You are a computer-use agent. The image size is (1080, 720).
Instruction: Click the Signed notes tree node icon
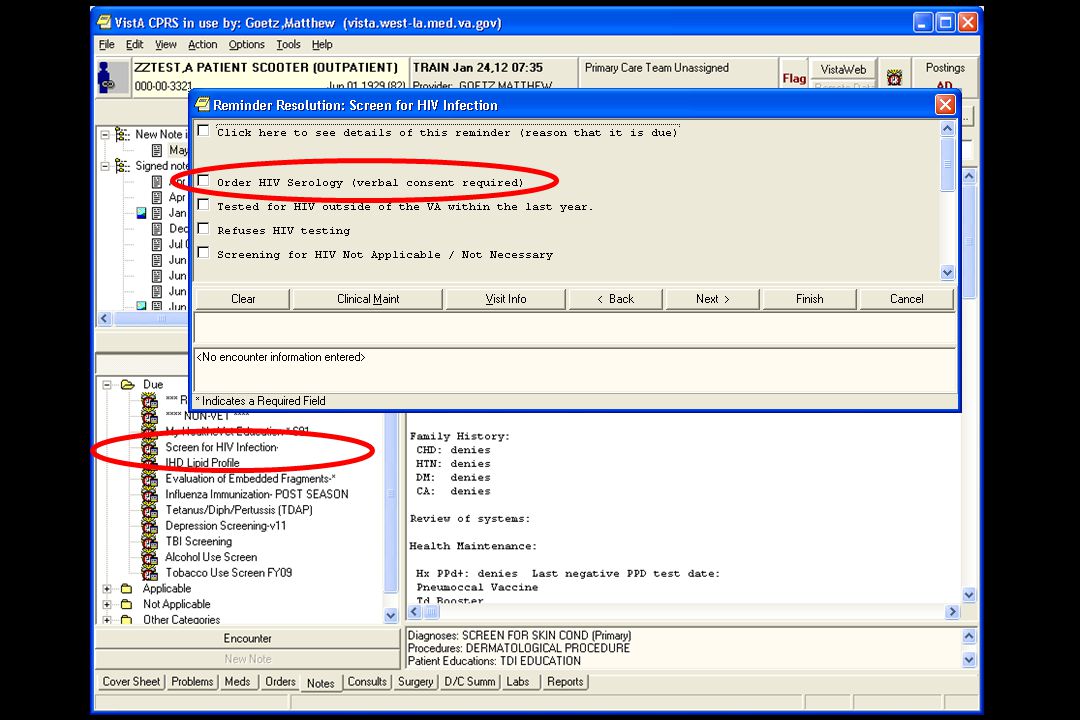123,165
